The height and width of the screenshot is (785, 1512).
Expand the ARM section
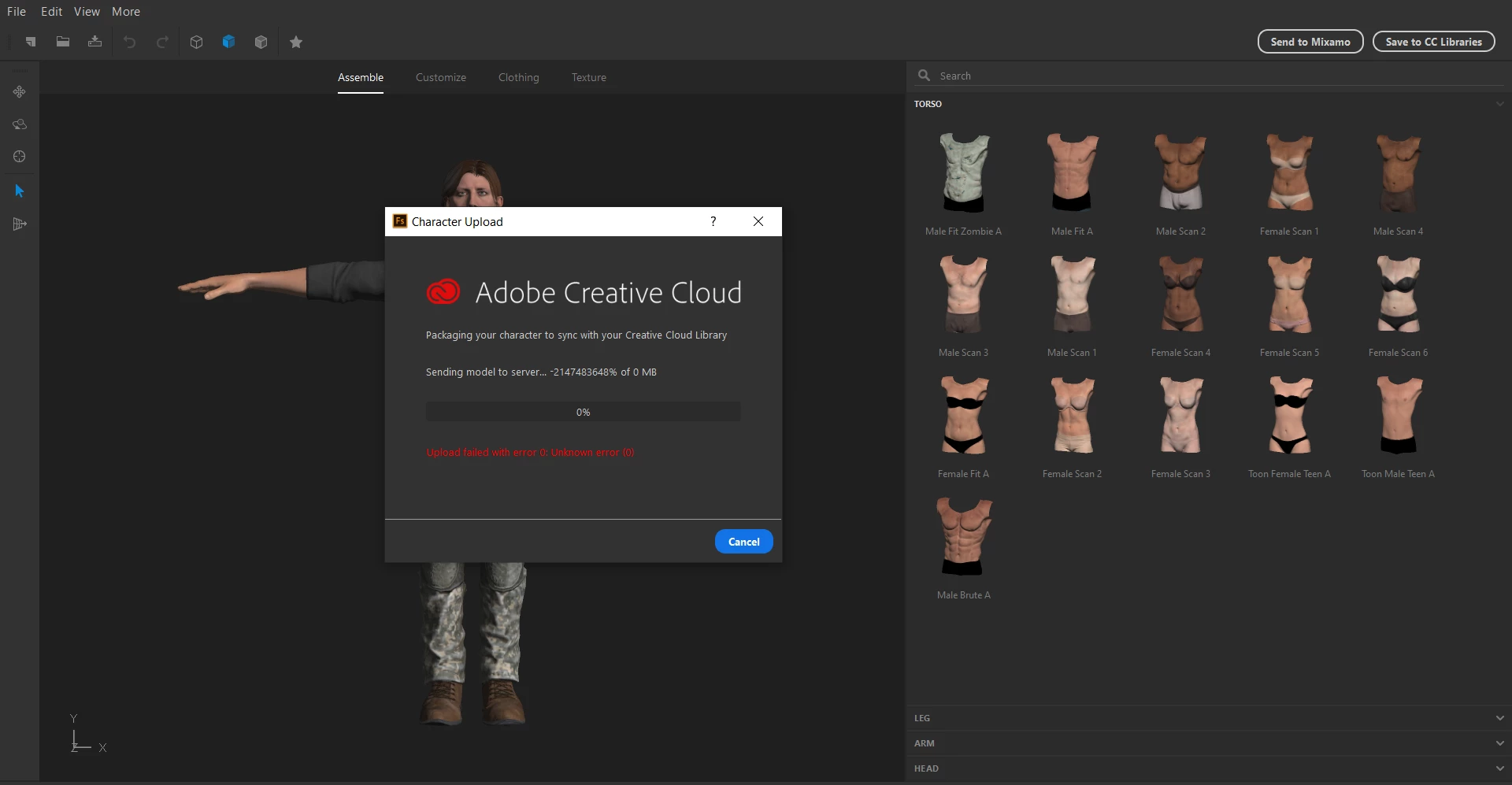pos(1209,743)
